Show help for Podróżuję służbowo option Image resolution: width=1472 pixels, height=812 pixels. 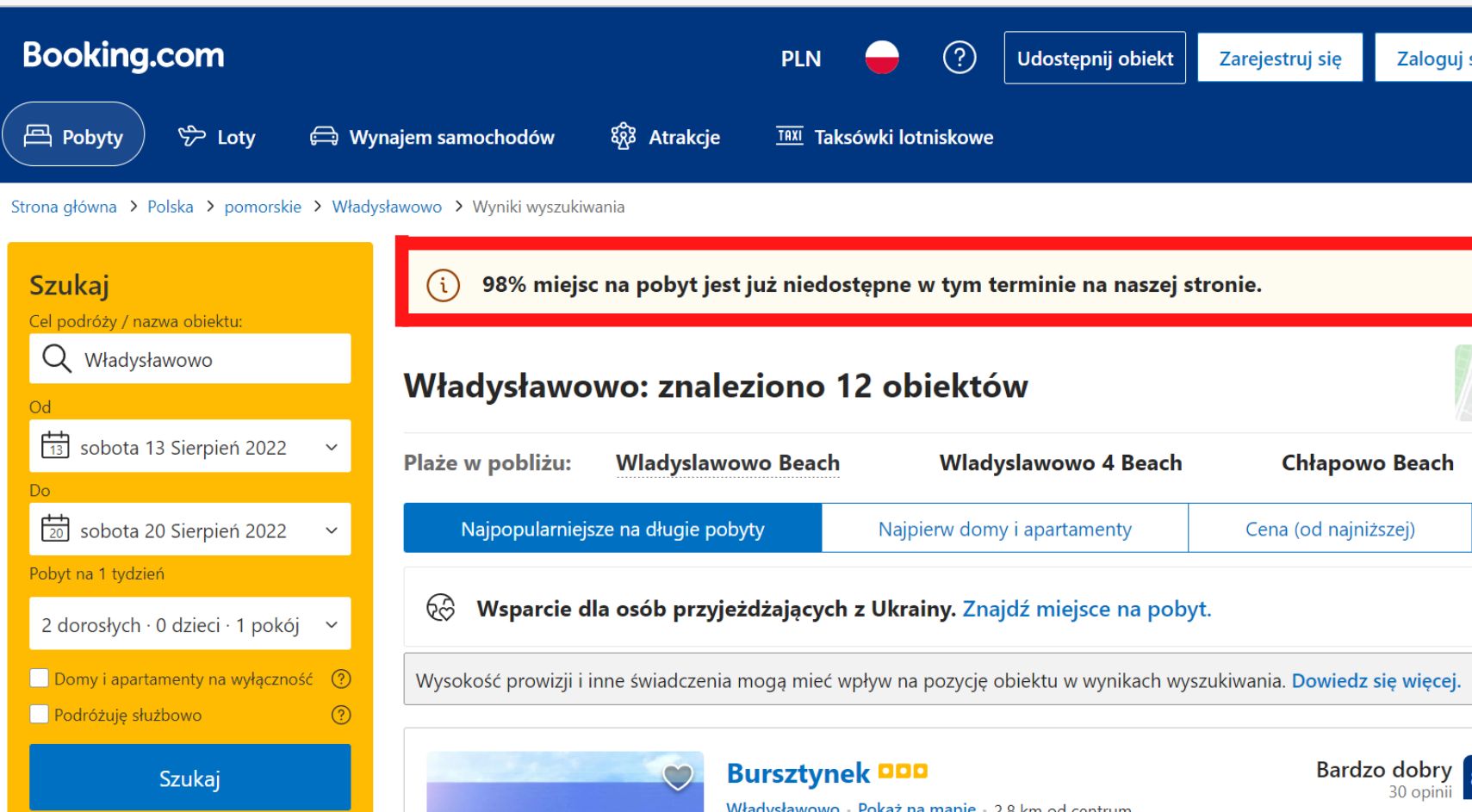click(x=341, y=715)
